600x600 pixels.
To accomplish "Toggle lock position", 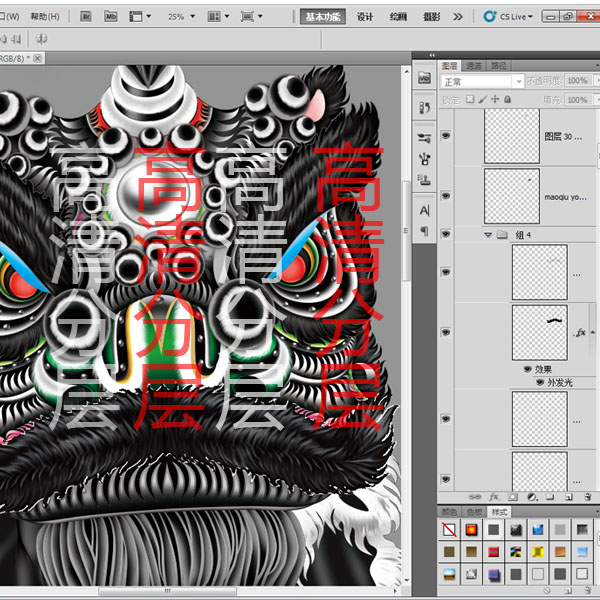I will click(x=495, y=99).
